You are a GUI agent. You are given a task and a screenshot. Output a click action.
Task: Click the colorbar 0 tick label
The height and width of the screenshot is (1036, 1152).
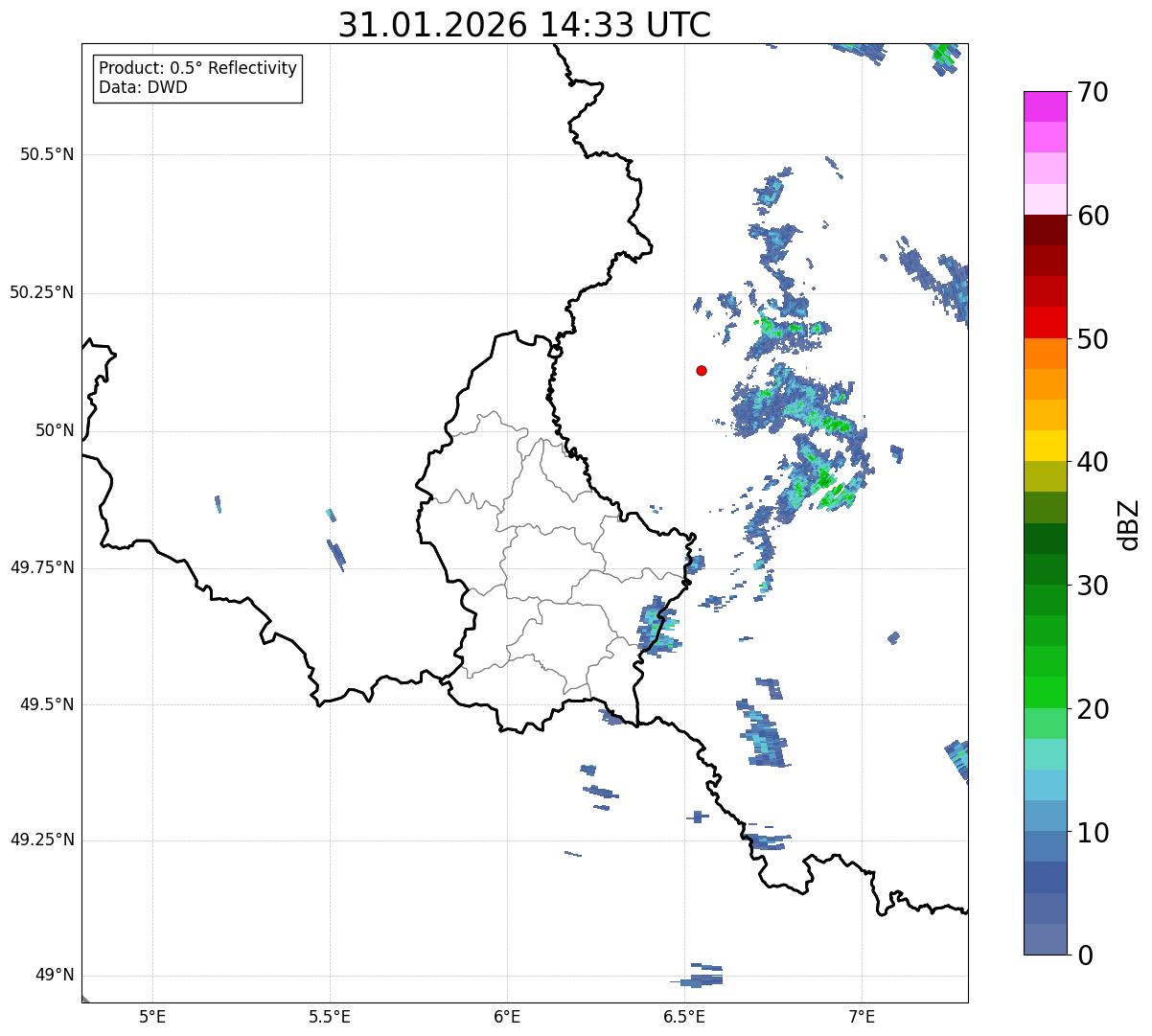tap(1085, 955)
